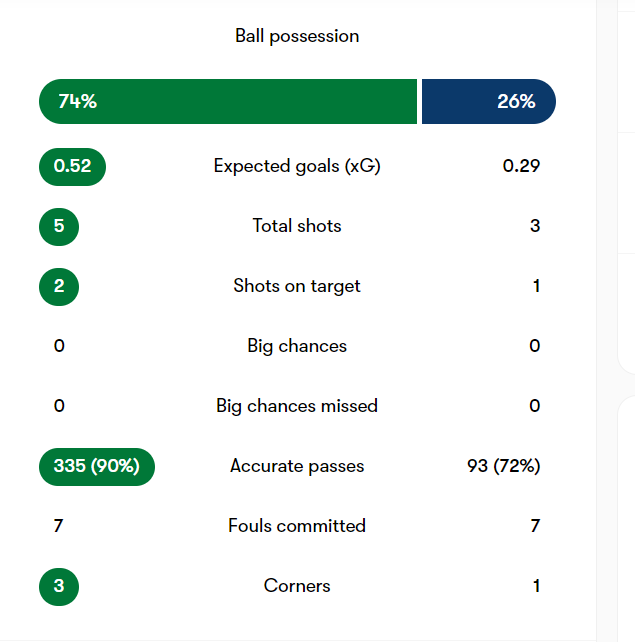Click the green 3 corners badge
635x642 pixels.
click(x=59, y=587)
